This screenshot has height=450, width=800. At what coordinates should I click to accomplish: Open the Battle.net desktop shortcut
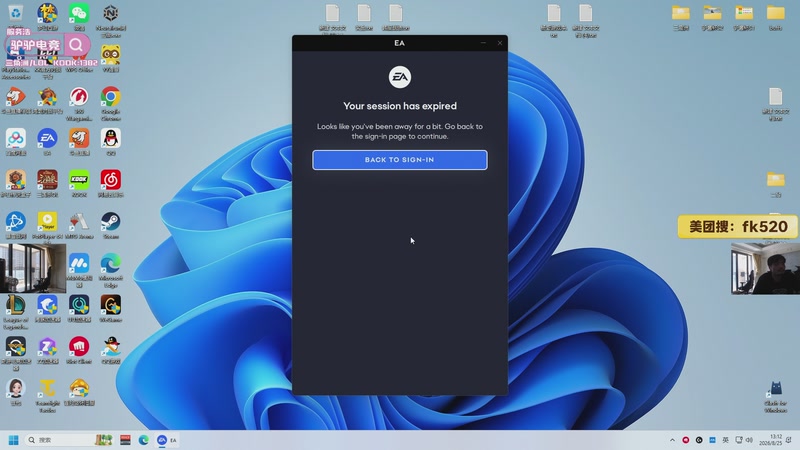pyautogui.click(x=15, y=221)
